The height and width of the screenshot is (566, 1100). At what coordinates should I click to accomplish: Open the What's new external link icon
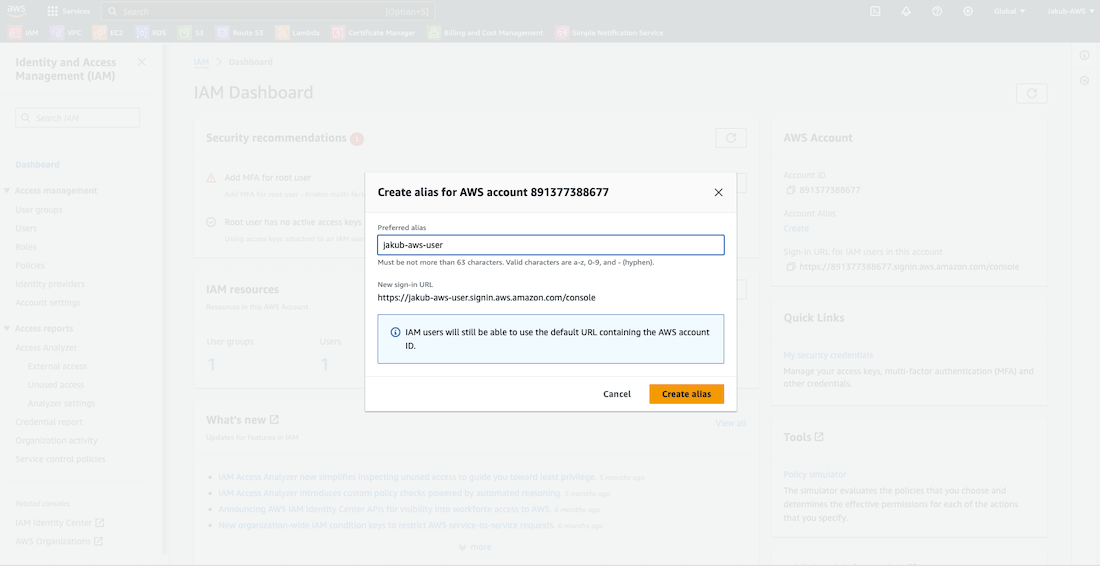(274, 419)
